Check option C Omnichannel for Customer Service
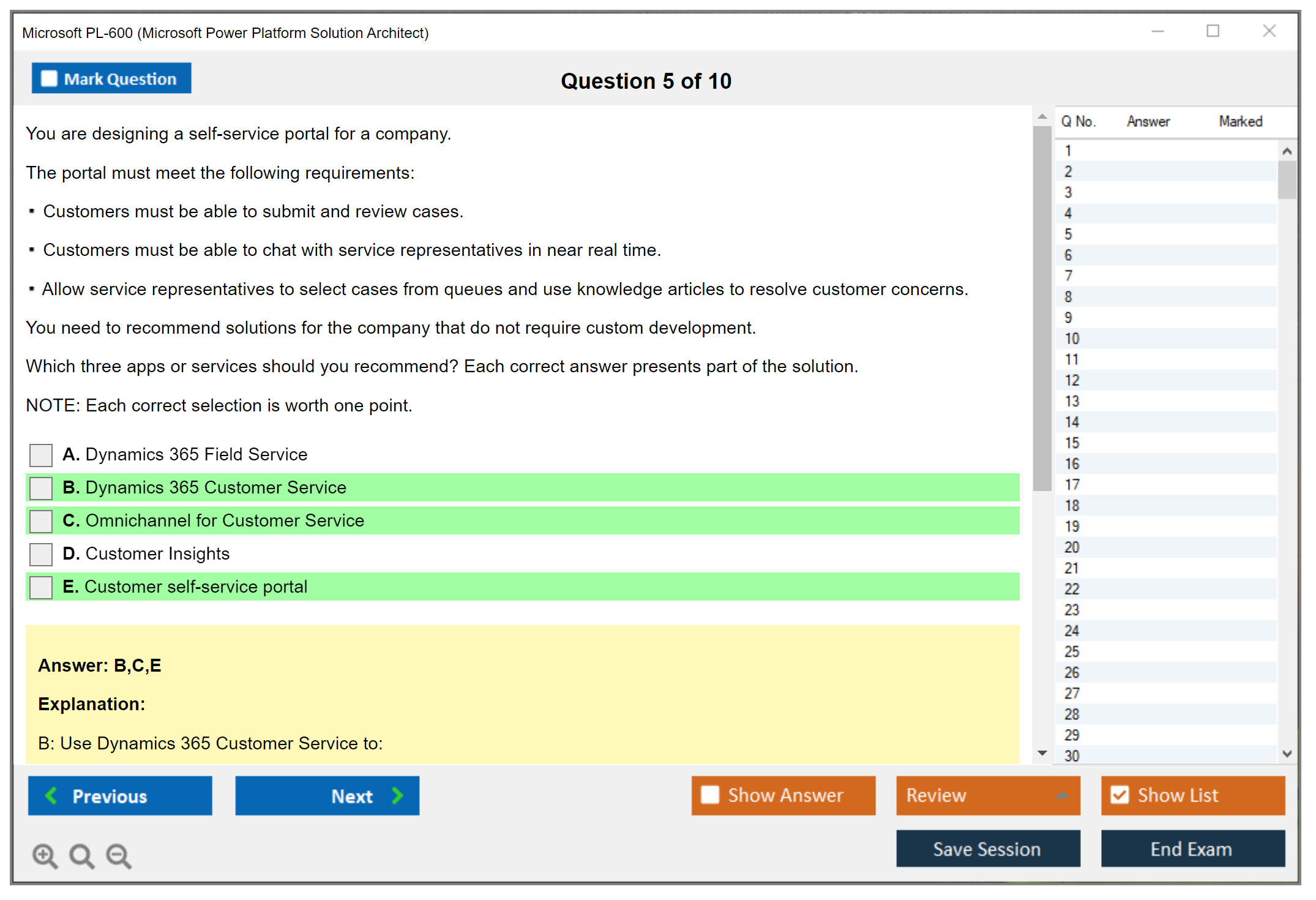 click(41, 521)
